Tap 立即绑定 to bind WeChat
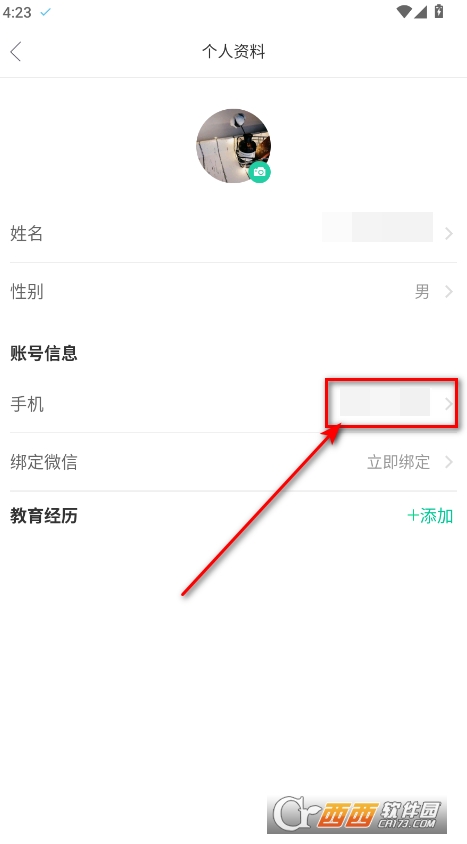 pyautogui.click(x=399, y=462)
